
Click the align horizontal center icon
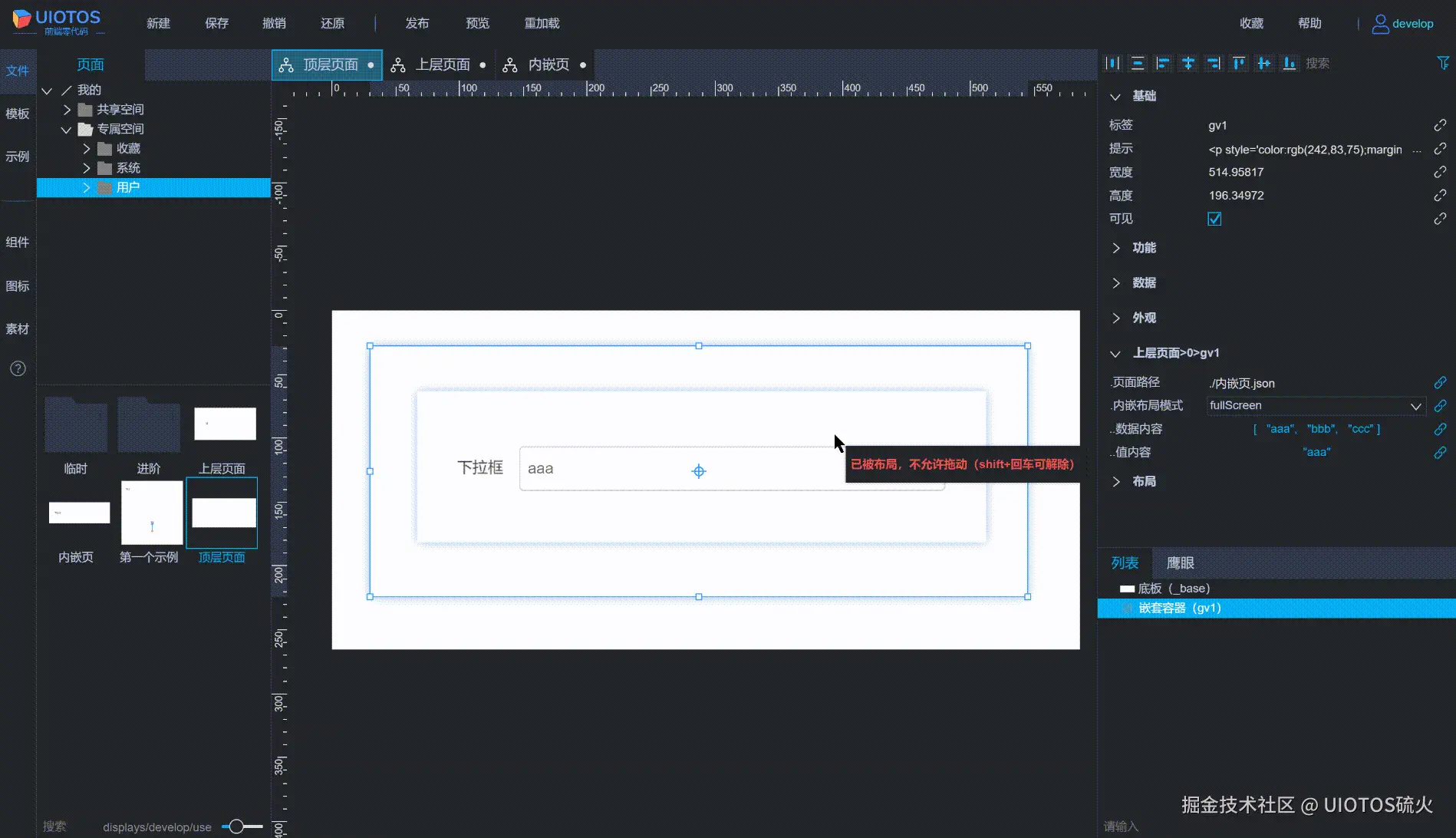click(x=1188, y=64)
